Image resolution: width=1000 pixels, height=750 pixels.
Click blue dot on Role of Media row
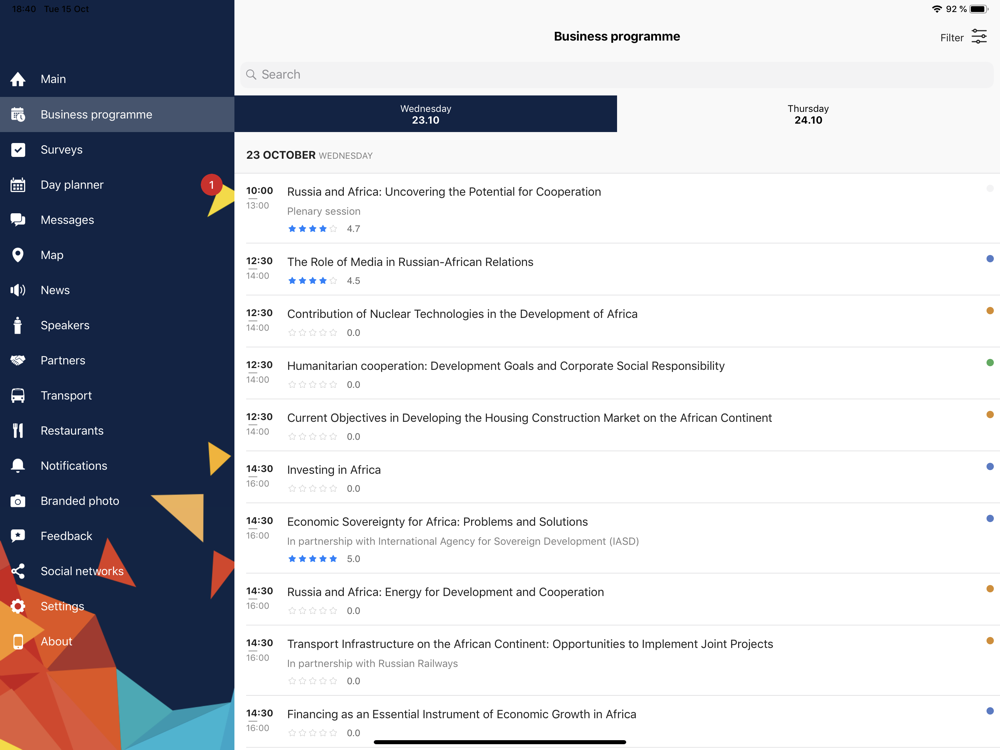(x=990, y=259)
